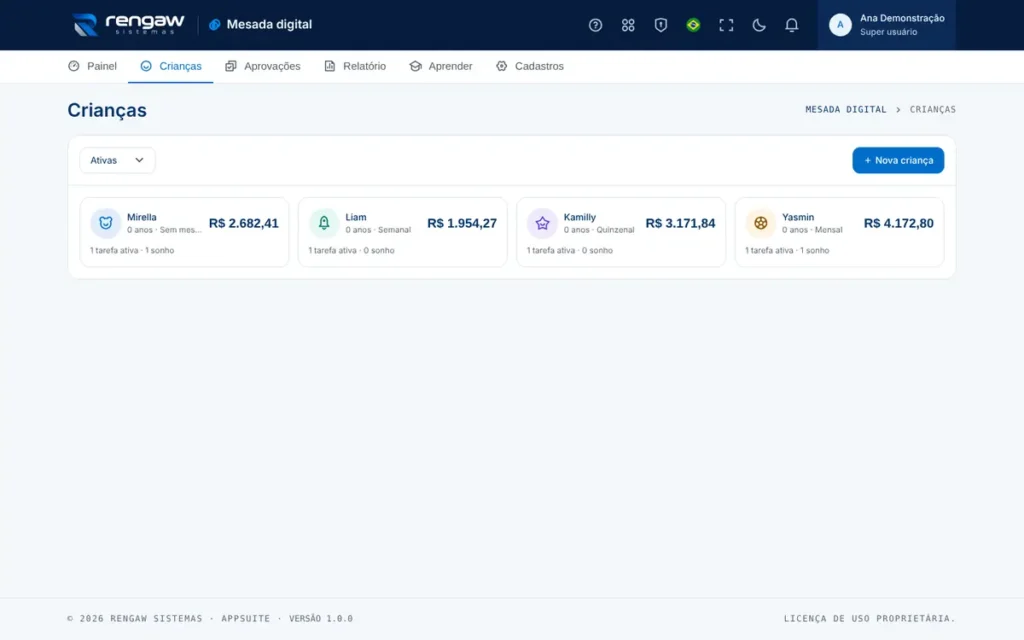The height and width of the screenshot is (640, 1024).
Task: Open the Liam child name
Action: [356, 217]
